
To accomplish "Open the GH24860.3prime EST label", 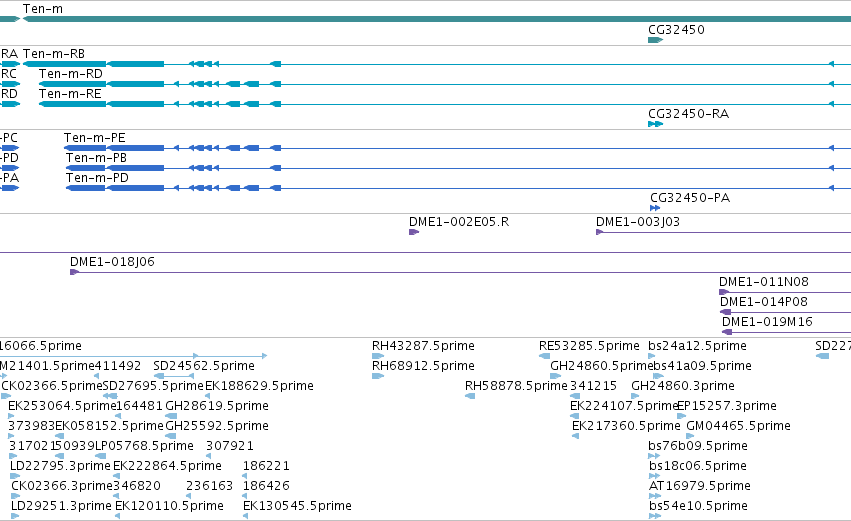I will pos(683,386).
